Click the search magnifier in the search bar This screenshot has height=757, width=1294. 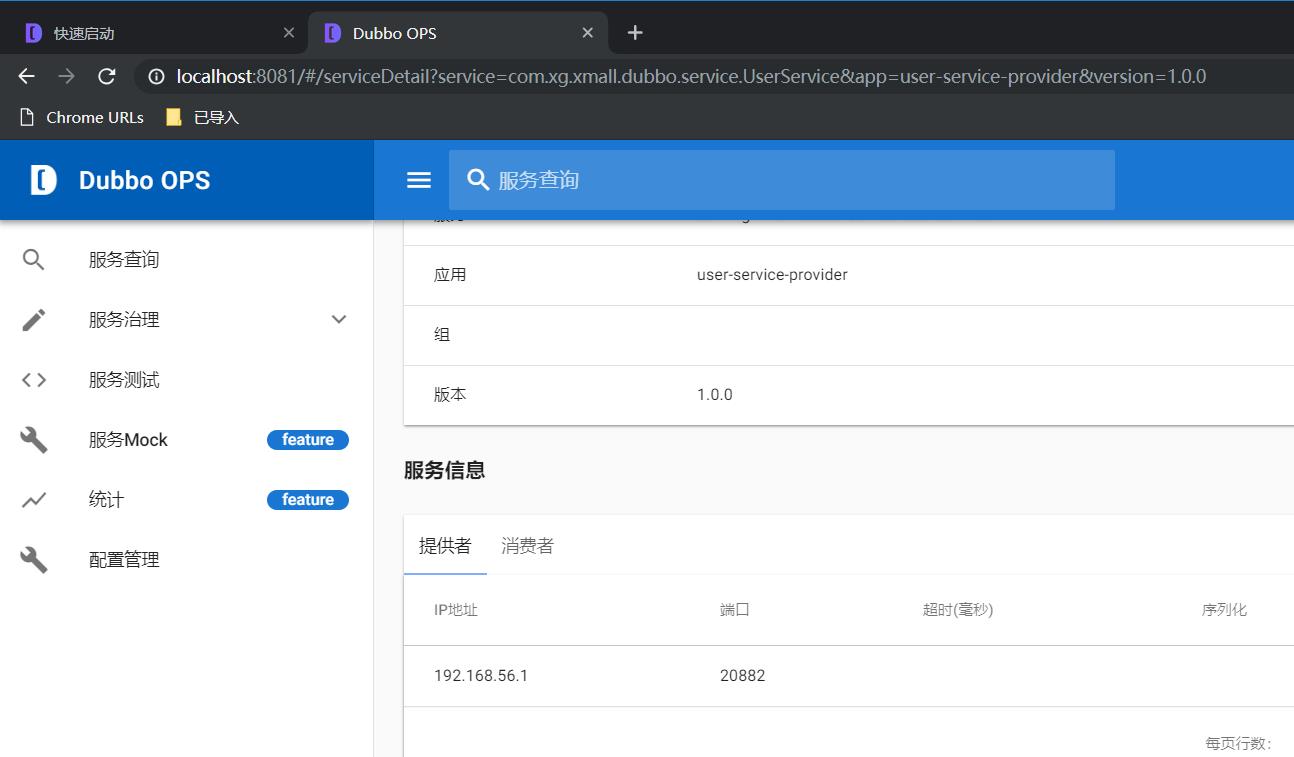pos(479,180)
